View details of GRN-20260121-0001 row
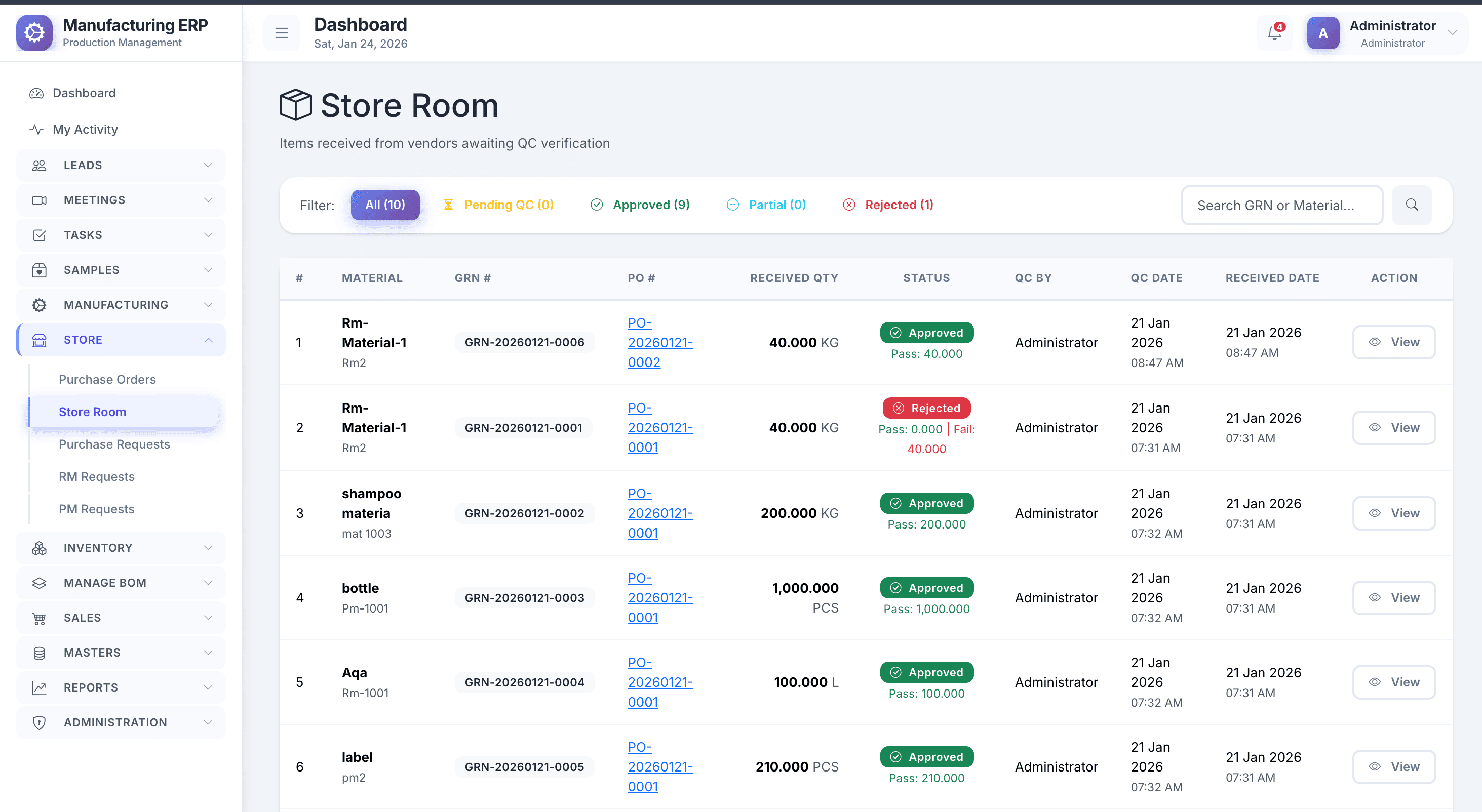The height and width of the screenshot is (812, 1482). coord(1393,427)
